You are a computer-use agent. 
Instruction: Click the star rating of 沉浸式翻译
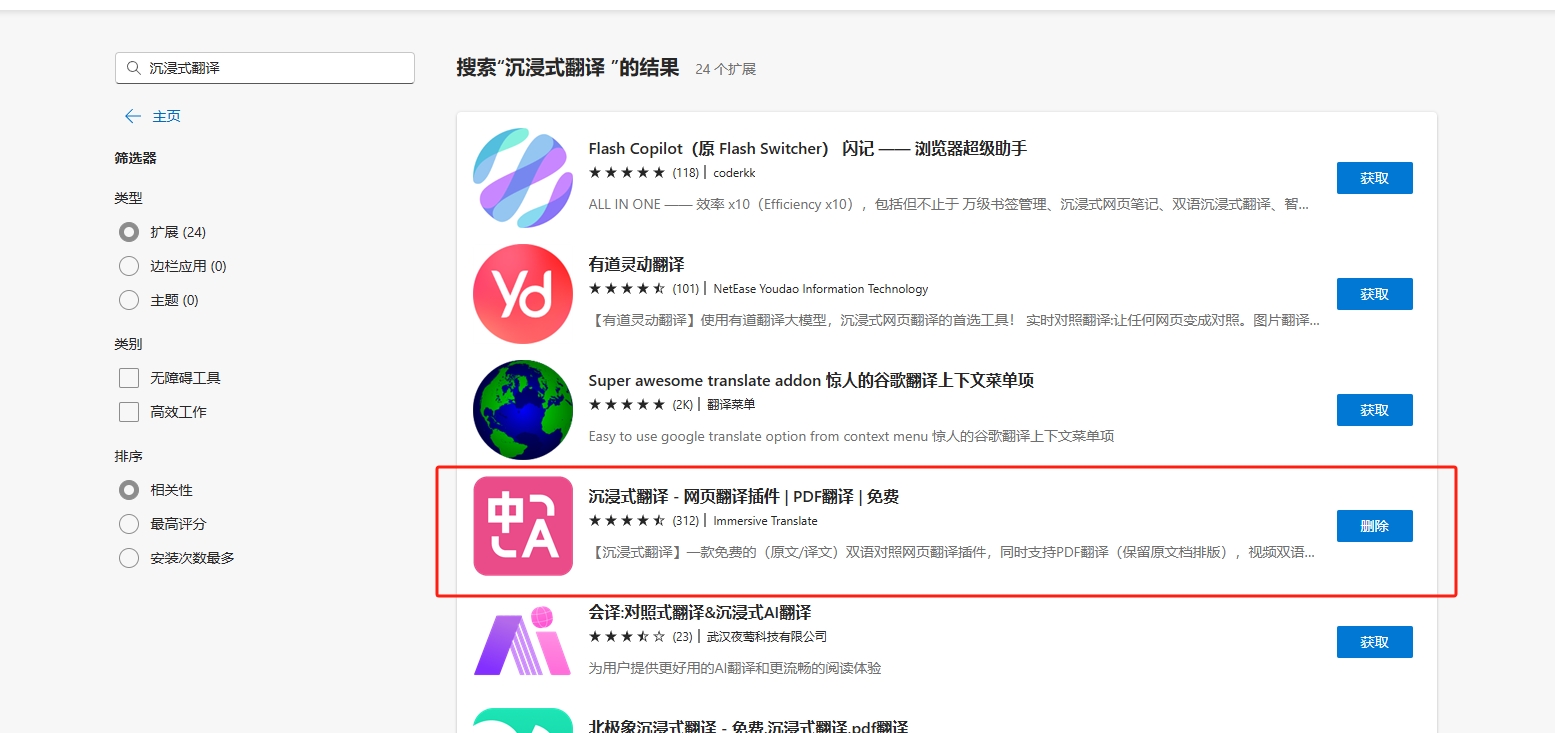[x=627, y=521]
